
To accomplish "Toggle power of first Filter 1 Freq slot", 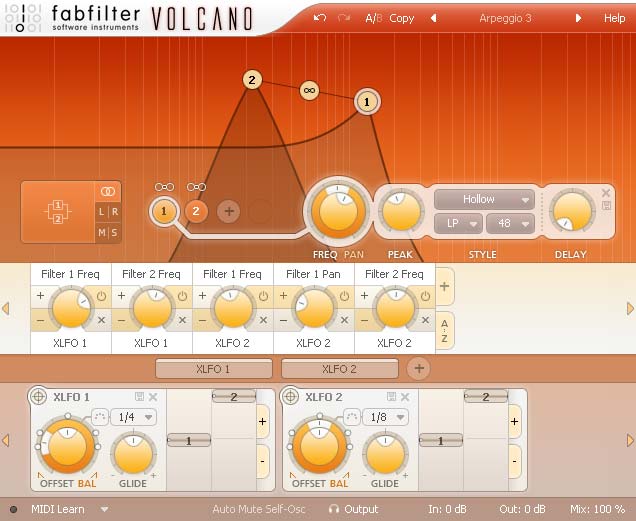I will [x=101, y=296].
